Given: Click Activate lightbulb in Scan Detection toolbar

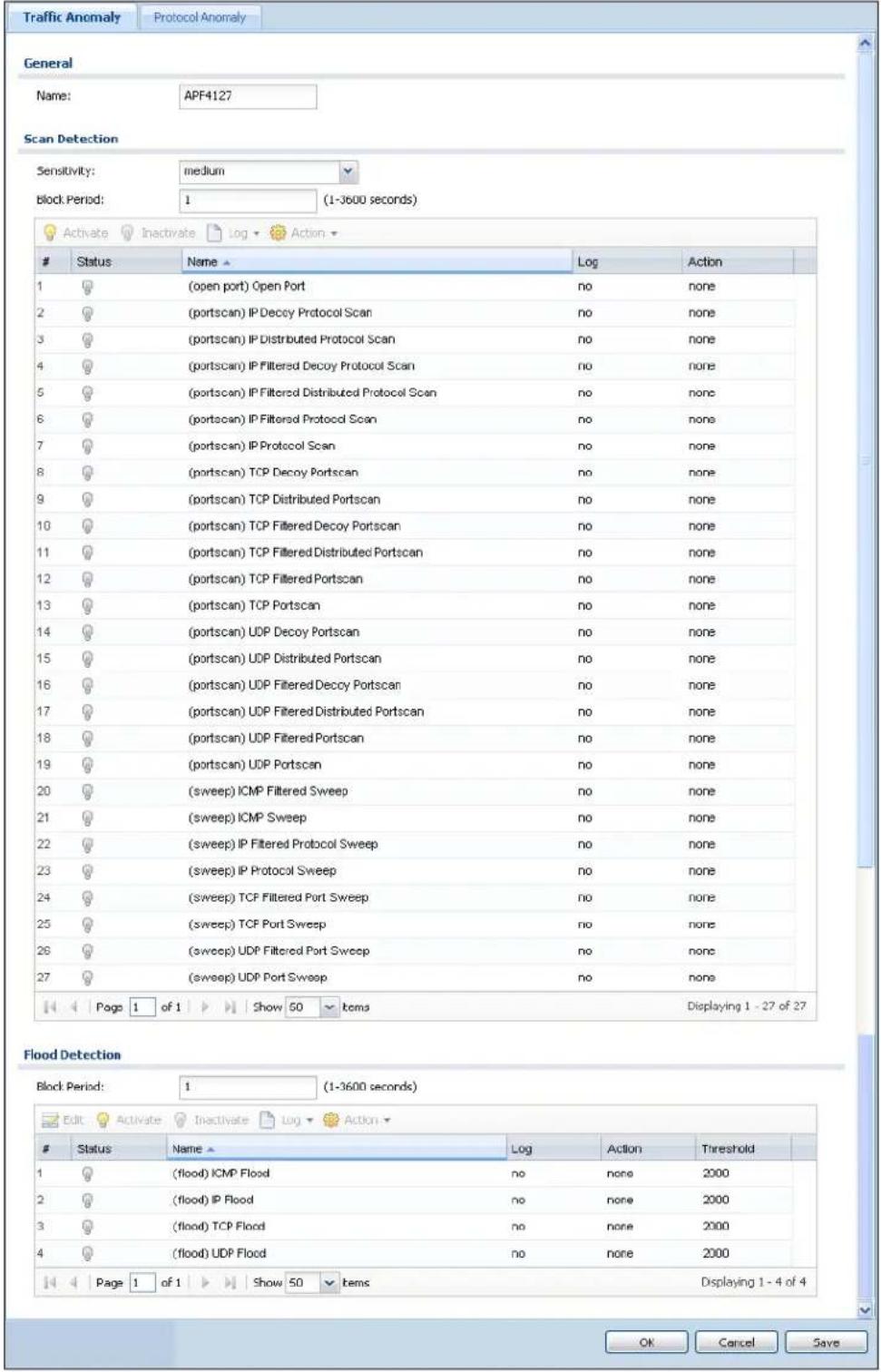Looking at the screenshot, I should point(52,233).
